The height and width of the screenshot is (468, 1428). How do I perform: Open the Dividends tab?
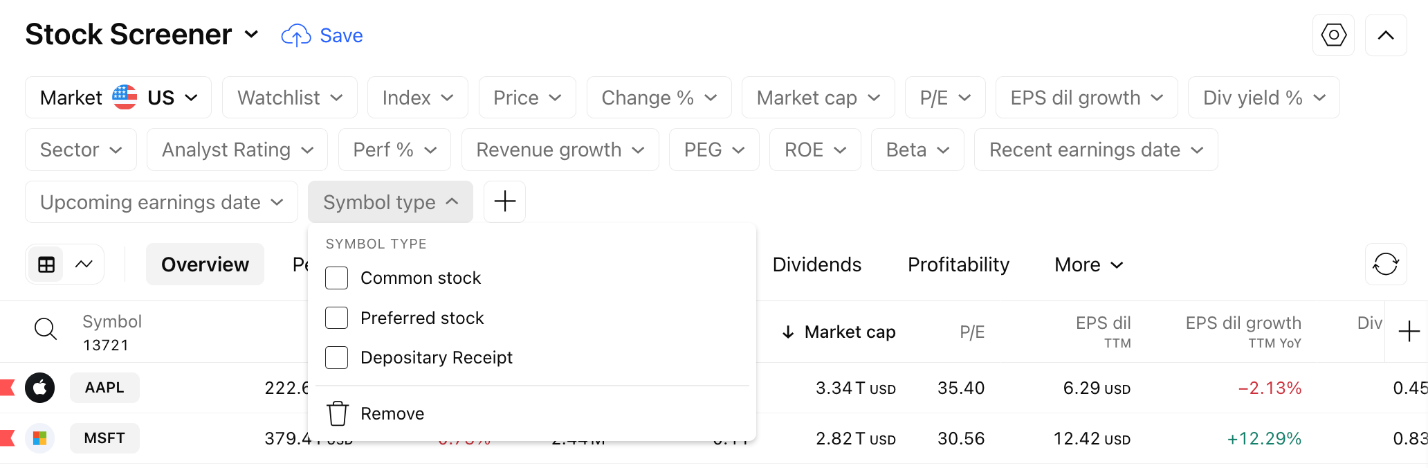(817, 265)
